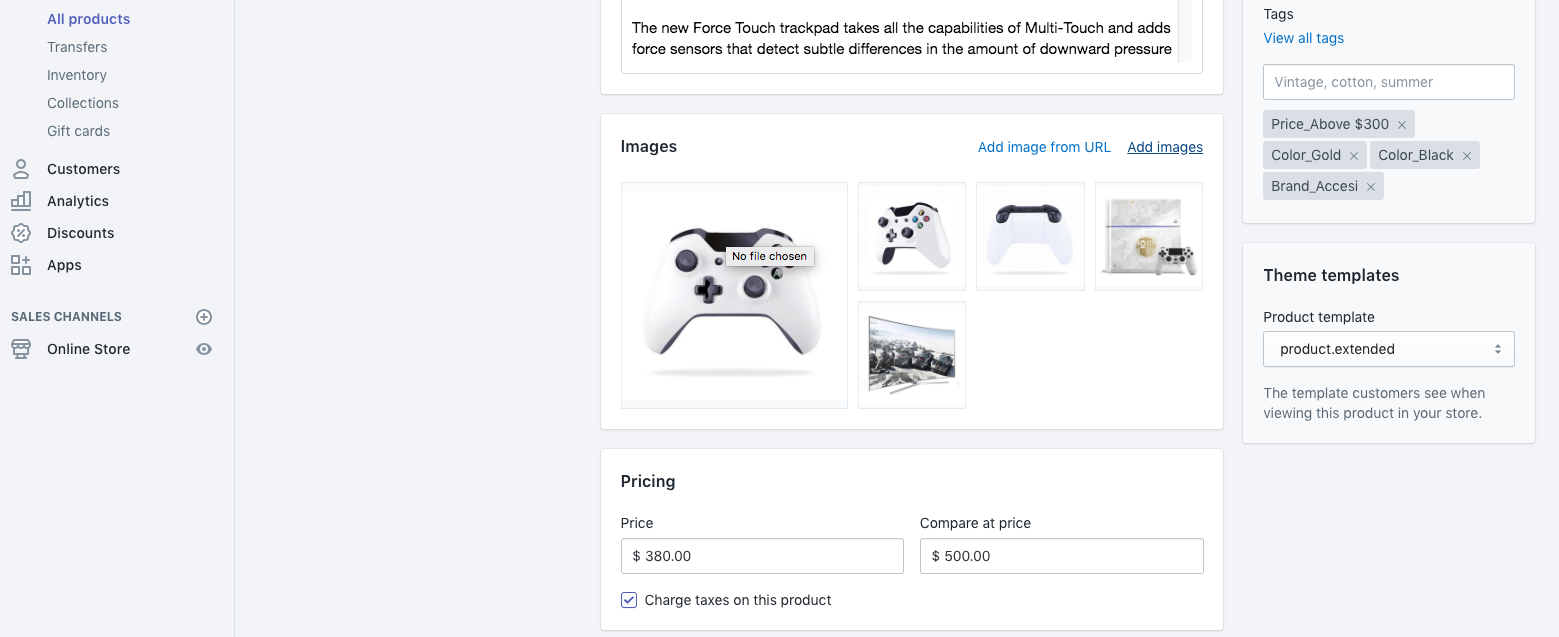
Task: Focus the tags input field
Action: click(x=1389, y=82)
